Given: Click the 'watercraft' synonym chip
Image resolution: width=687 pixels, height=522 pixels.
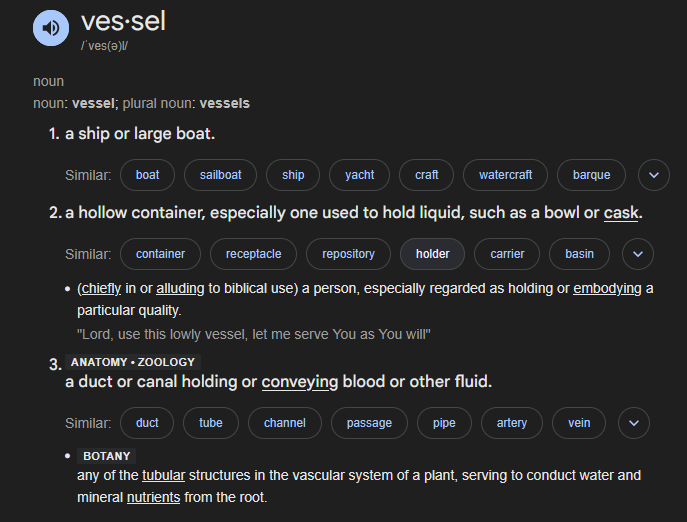Looking at the screenshot, I should 505,175.
